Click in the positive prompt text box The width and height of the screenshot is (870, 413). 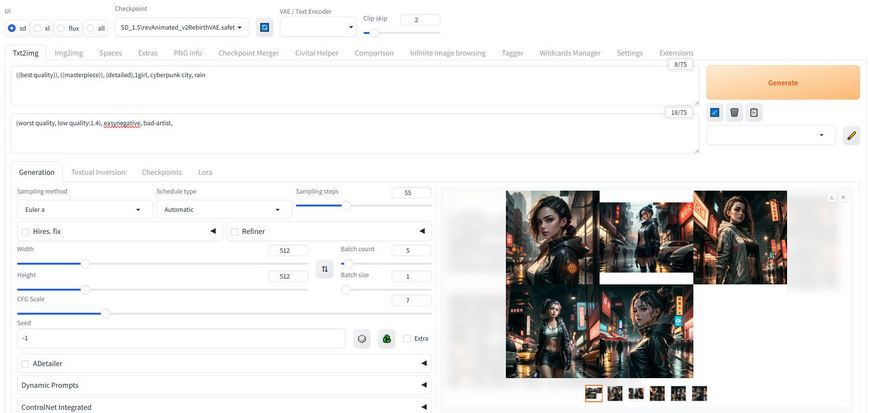coord(355,85)
